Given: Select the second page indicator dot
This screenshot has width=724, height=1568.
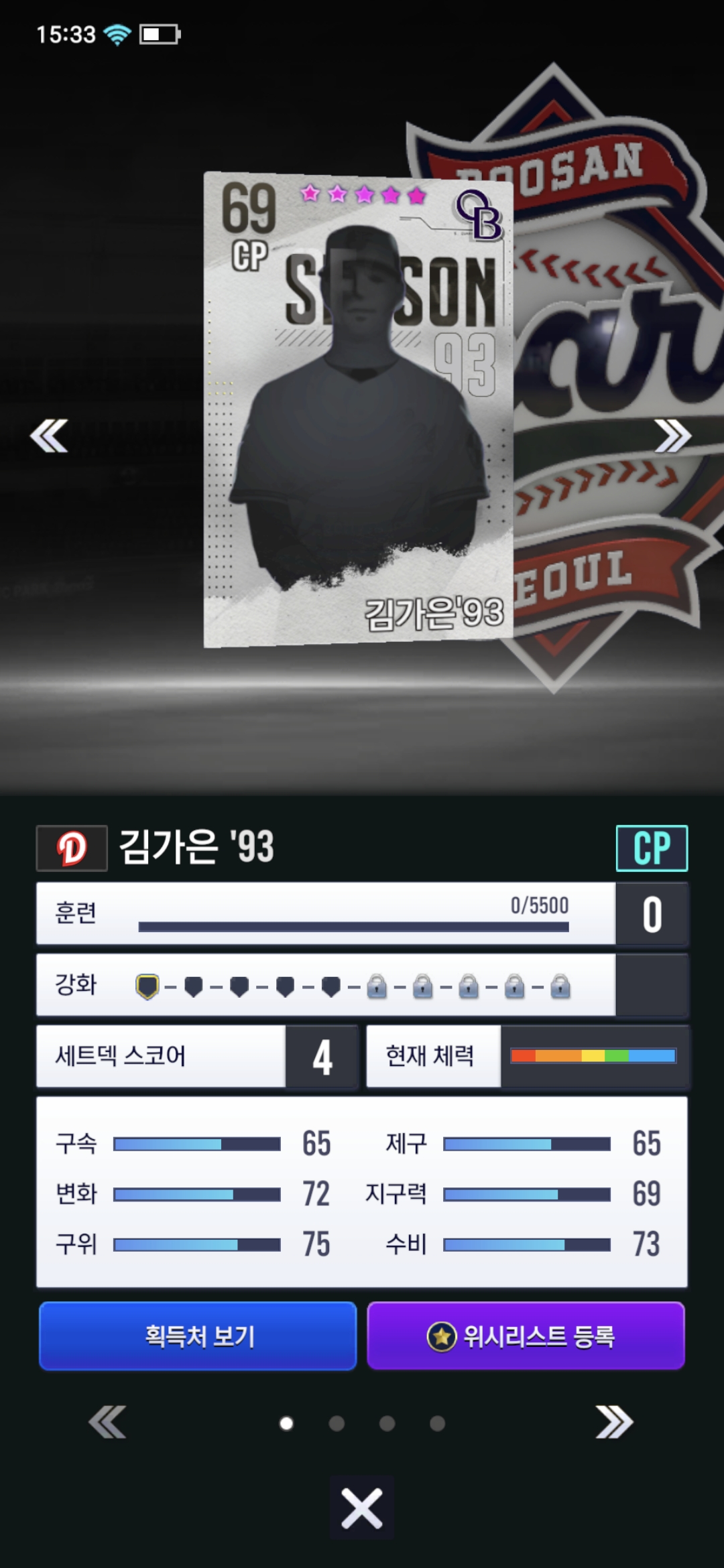Looking at the screenshot, I should click(337, 1423).
